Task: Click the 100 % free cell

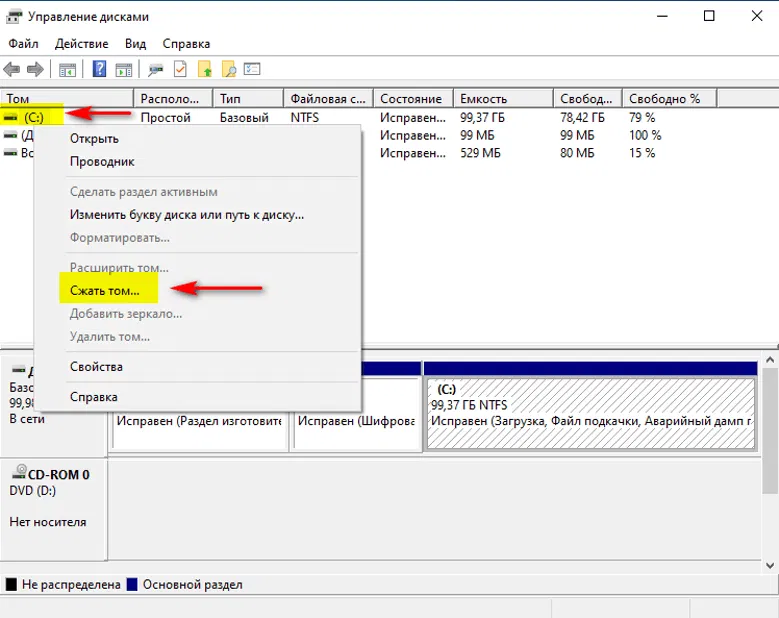Action: [645, 135]
